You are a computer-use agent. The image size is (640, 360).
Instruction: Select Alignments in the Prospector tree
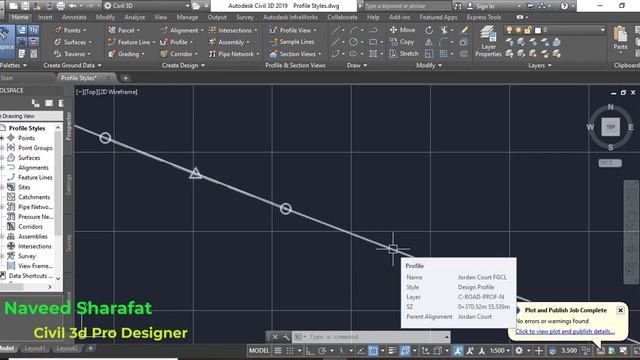pyautogui.click(x=33, y=167)
